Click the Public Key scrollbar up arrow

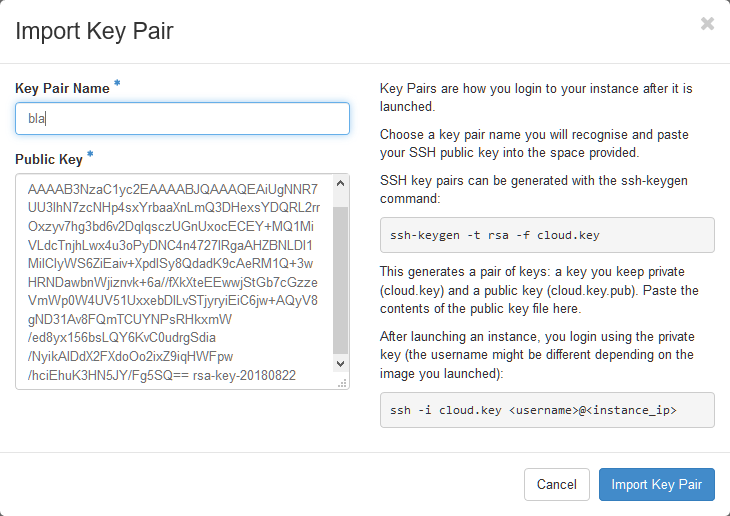pyautogui.click(x=340, y=183)
